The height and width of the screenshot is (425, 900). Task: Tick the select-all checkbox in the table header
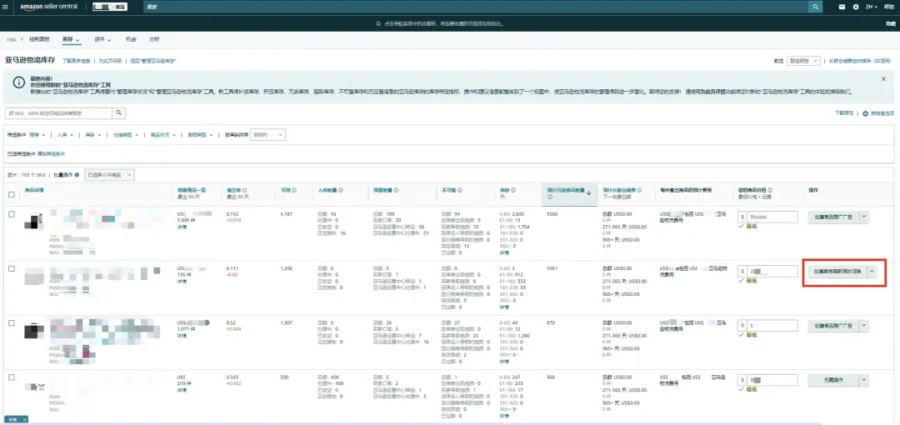tap(11, 194)
